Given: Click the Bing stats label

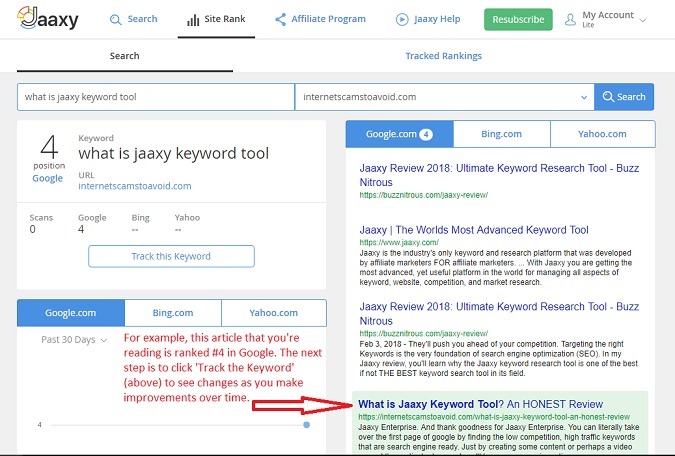Looking at the screenshot, I should pyautogui.click(x=140, y=218).
